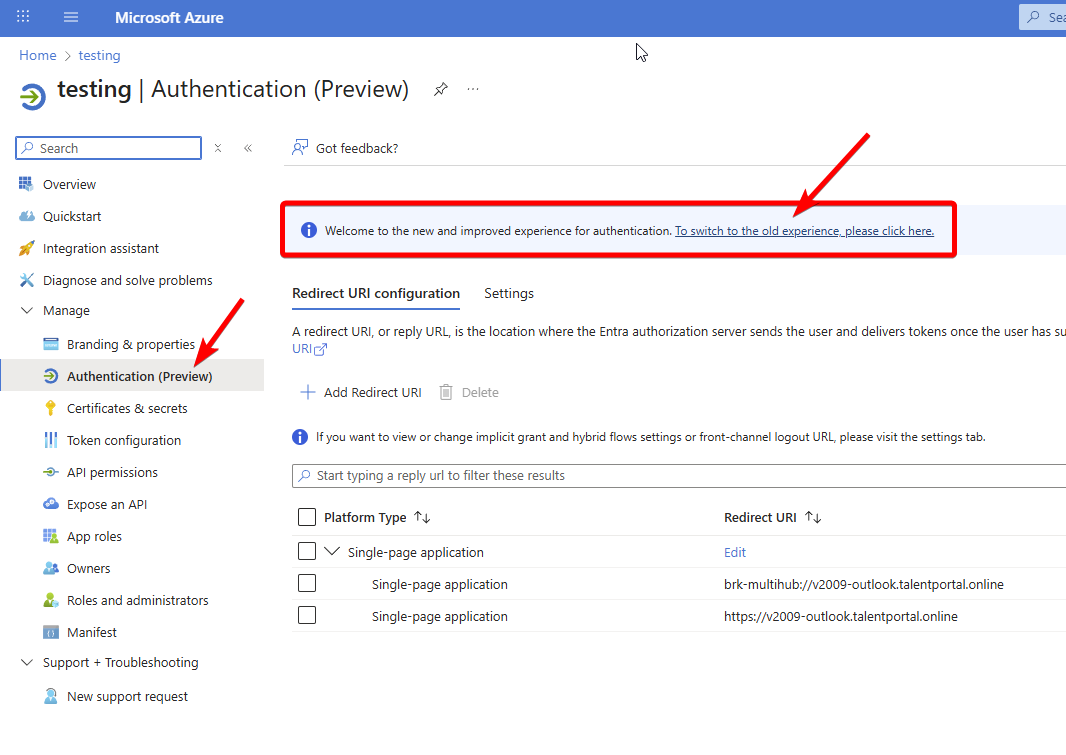Click the App roles icon

tap(51, 535)
